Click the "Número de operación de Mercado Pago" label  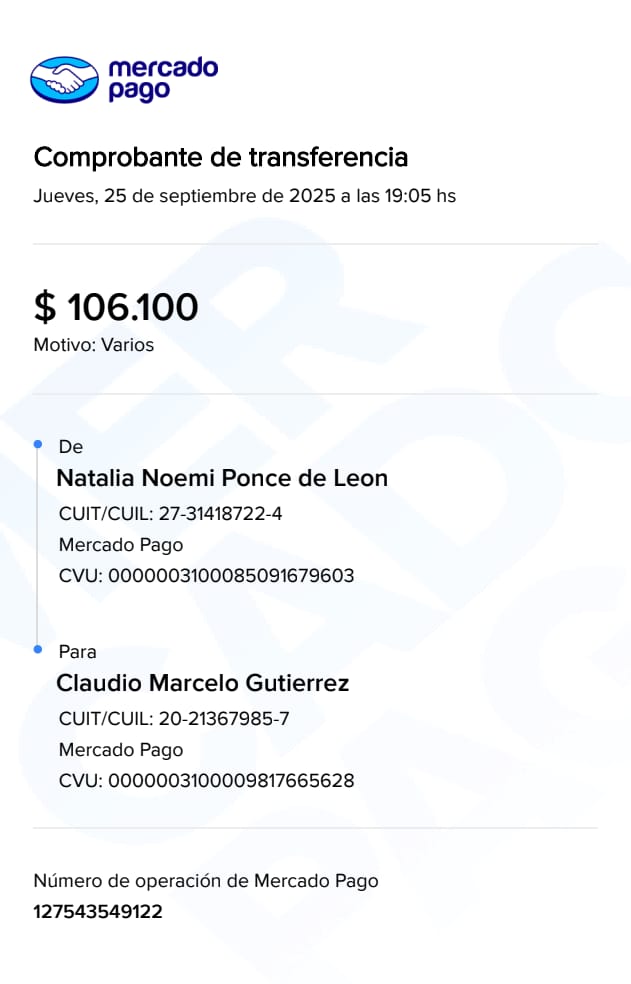206,881
